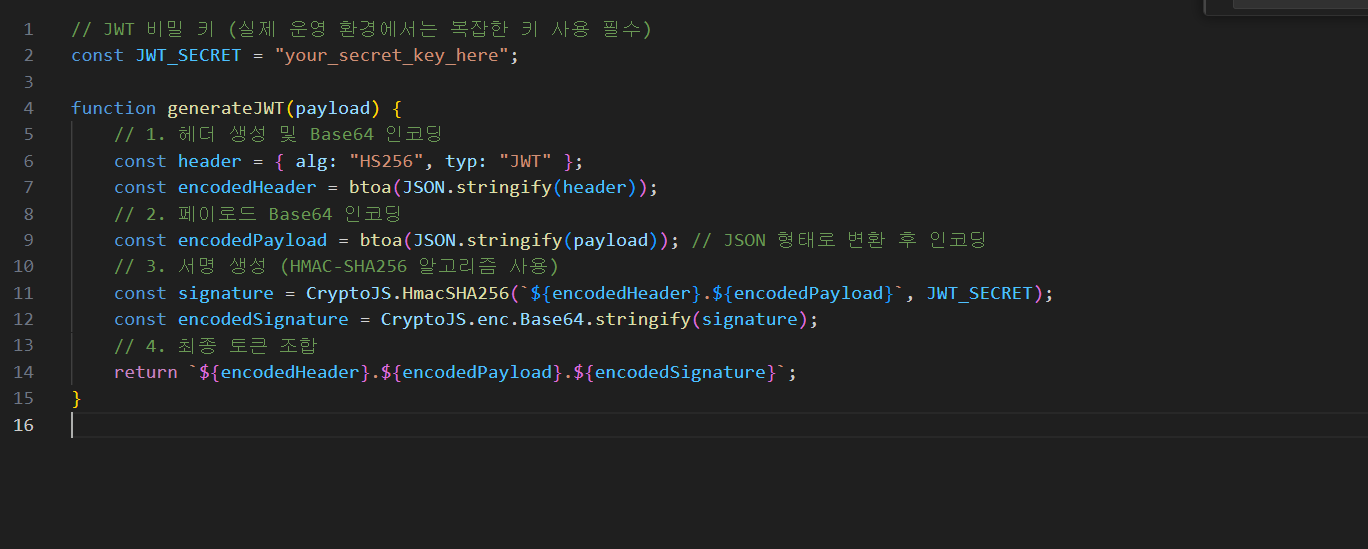The height and width of the screenshot is (549, 1368).
Task: Click comment "// 2. 페이로드 Base64 인코딩"
Action: click(x=257, y=214)
